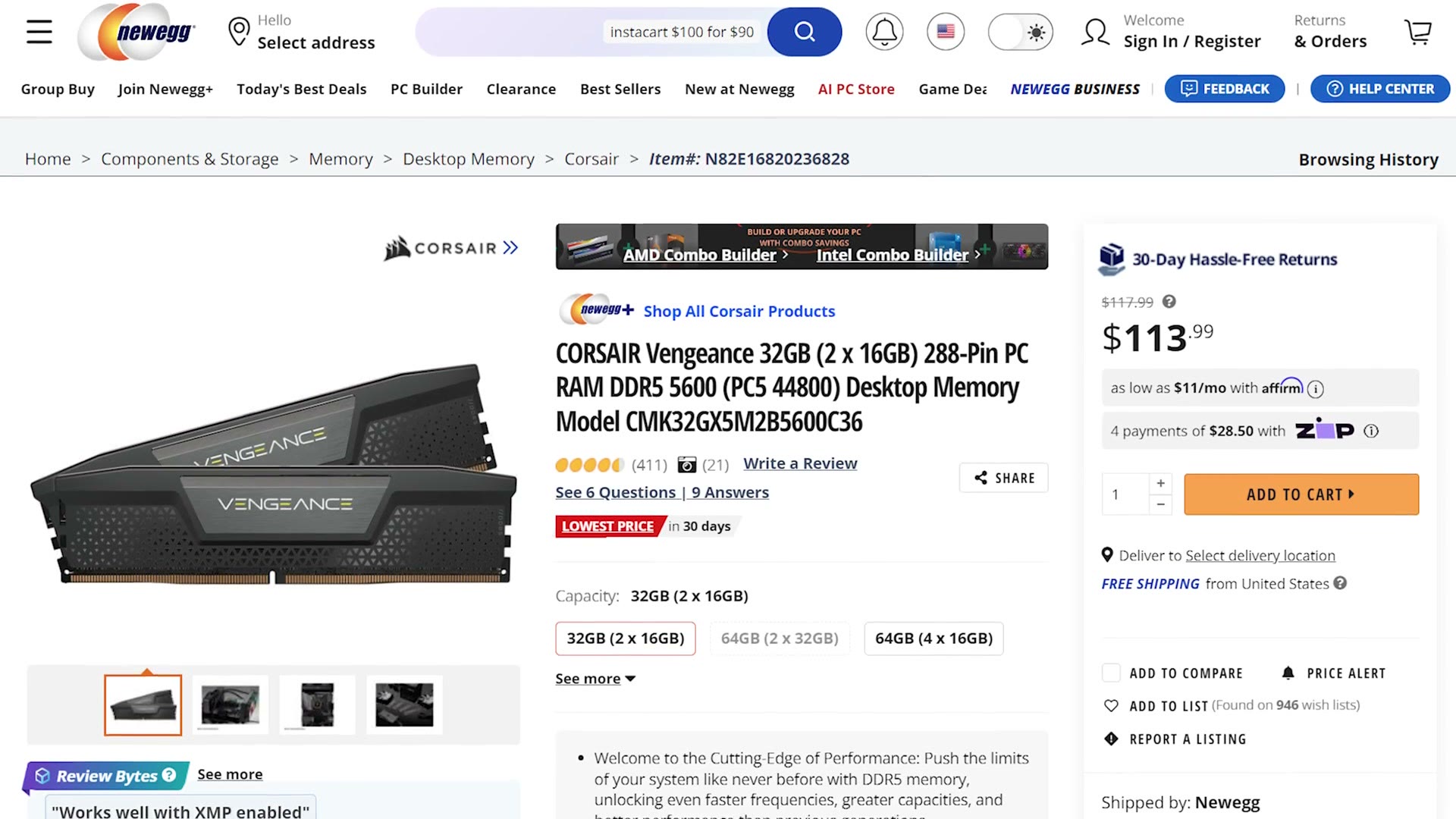Visit Newegg Business
This screenshot has height=819, width=1456.
(x=1075, y=89)
